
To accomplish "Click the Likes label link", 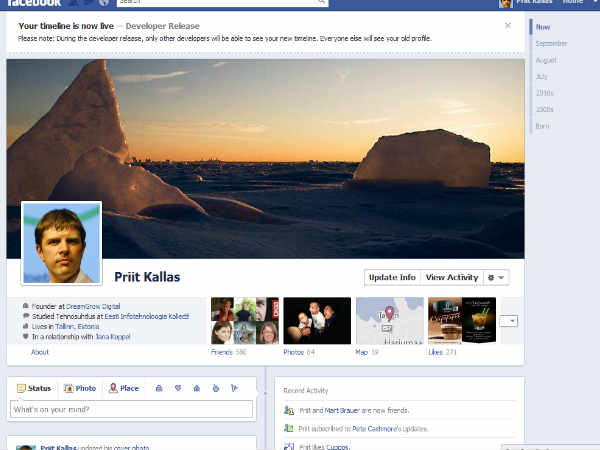I will [435, 352].
